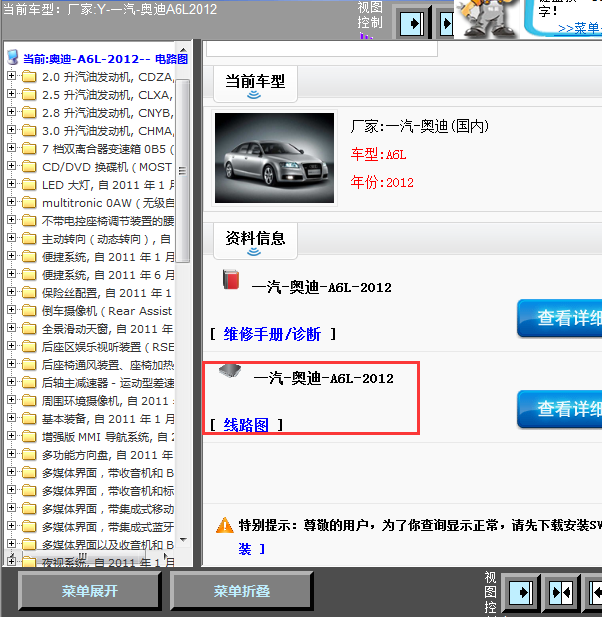
Task: Click the red book icon for repair manual
Action: (x=231, y=279)
